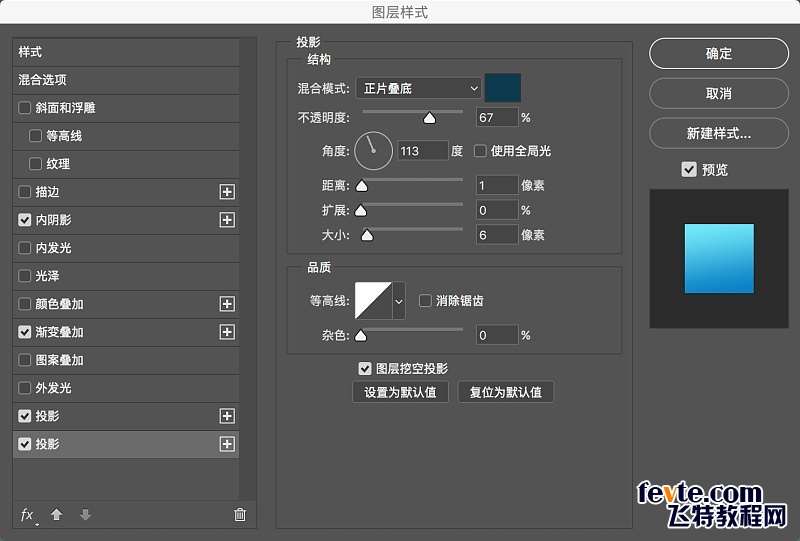Click the 扩展 slider handle
The image size is (800, 541).
[361, 210]
